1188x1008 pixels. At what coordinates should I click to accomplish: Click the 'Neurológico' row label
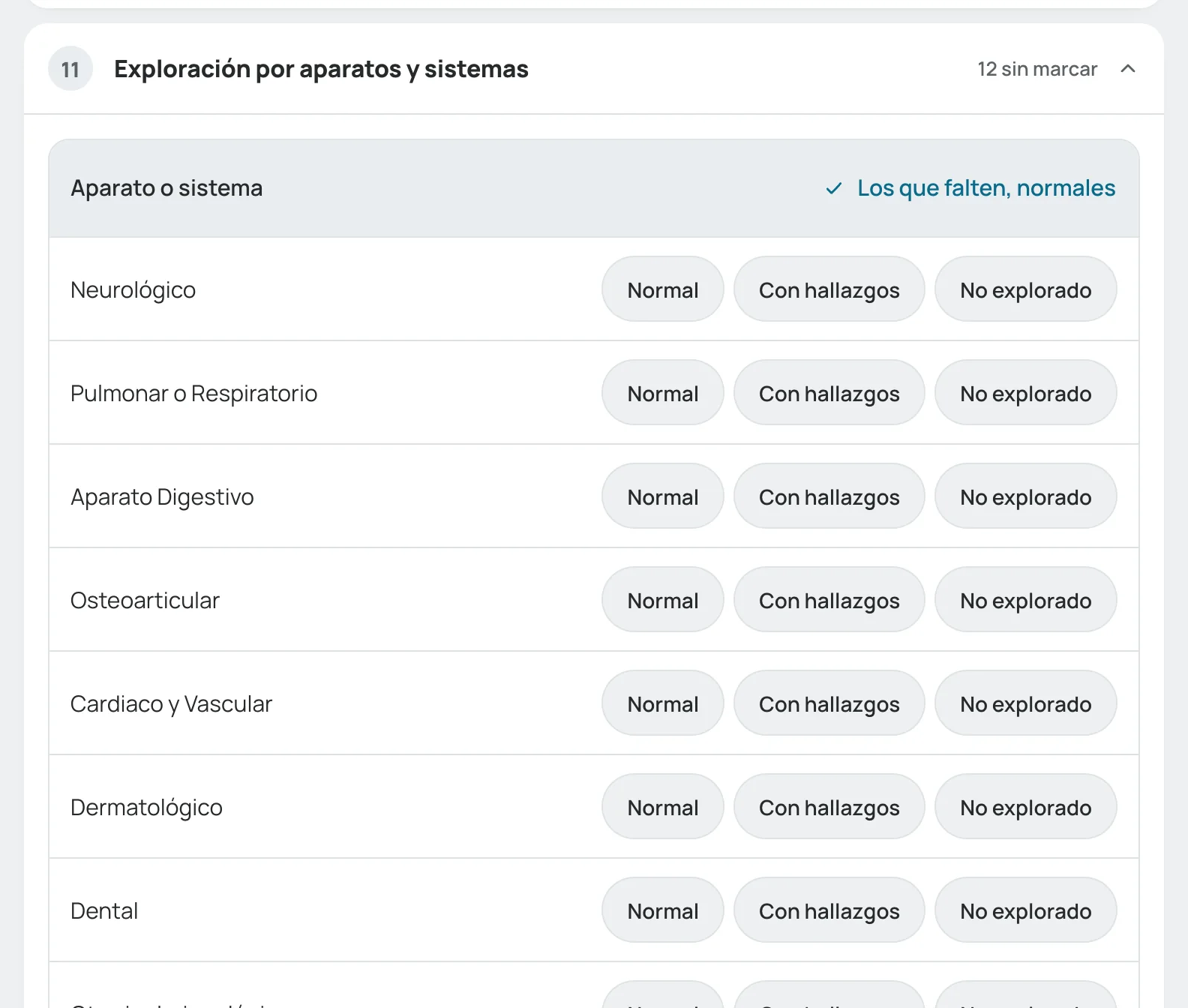click(133, 290)
